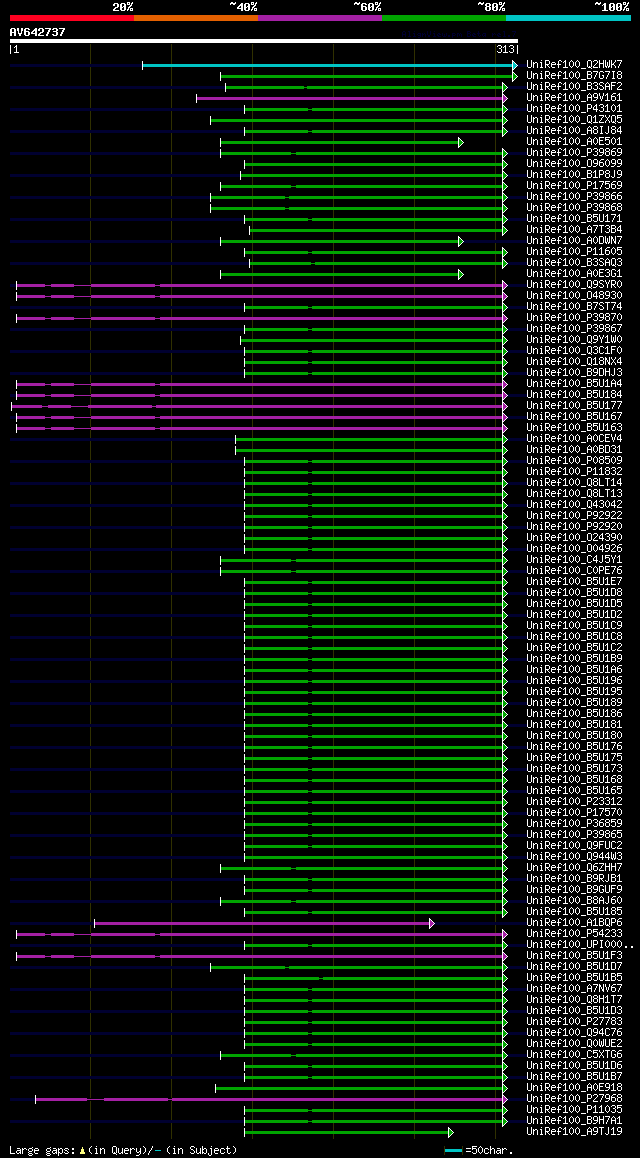Click the UniRef100_A7NV67 hit label
Viewport: 640px width, 1158px height.
coord(574,989)
